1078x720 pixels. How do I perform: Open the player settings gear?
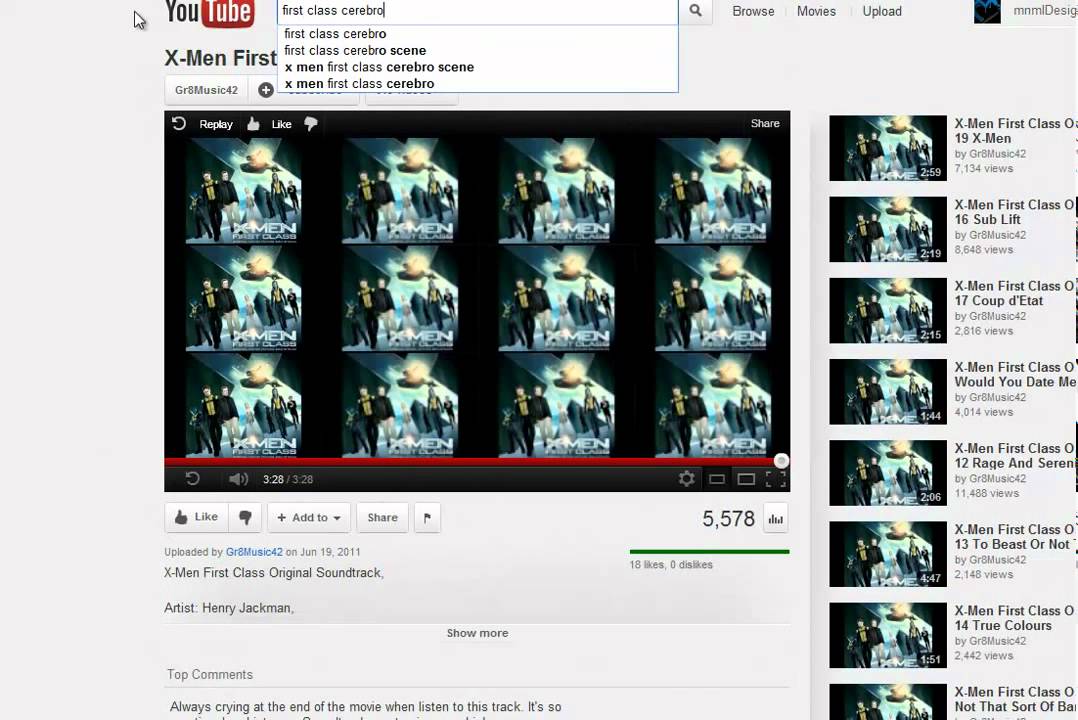[686, 479]
